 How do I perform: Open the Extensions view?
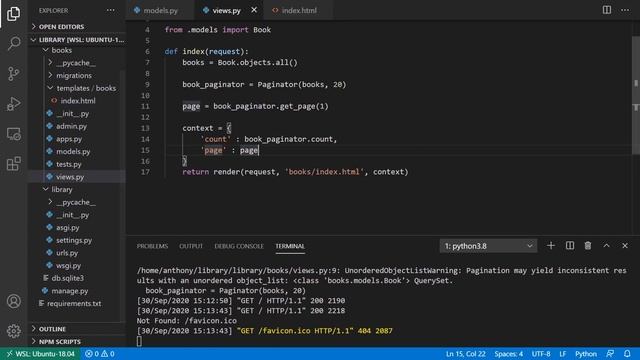coord(13,164)
